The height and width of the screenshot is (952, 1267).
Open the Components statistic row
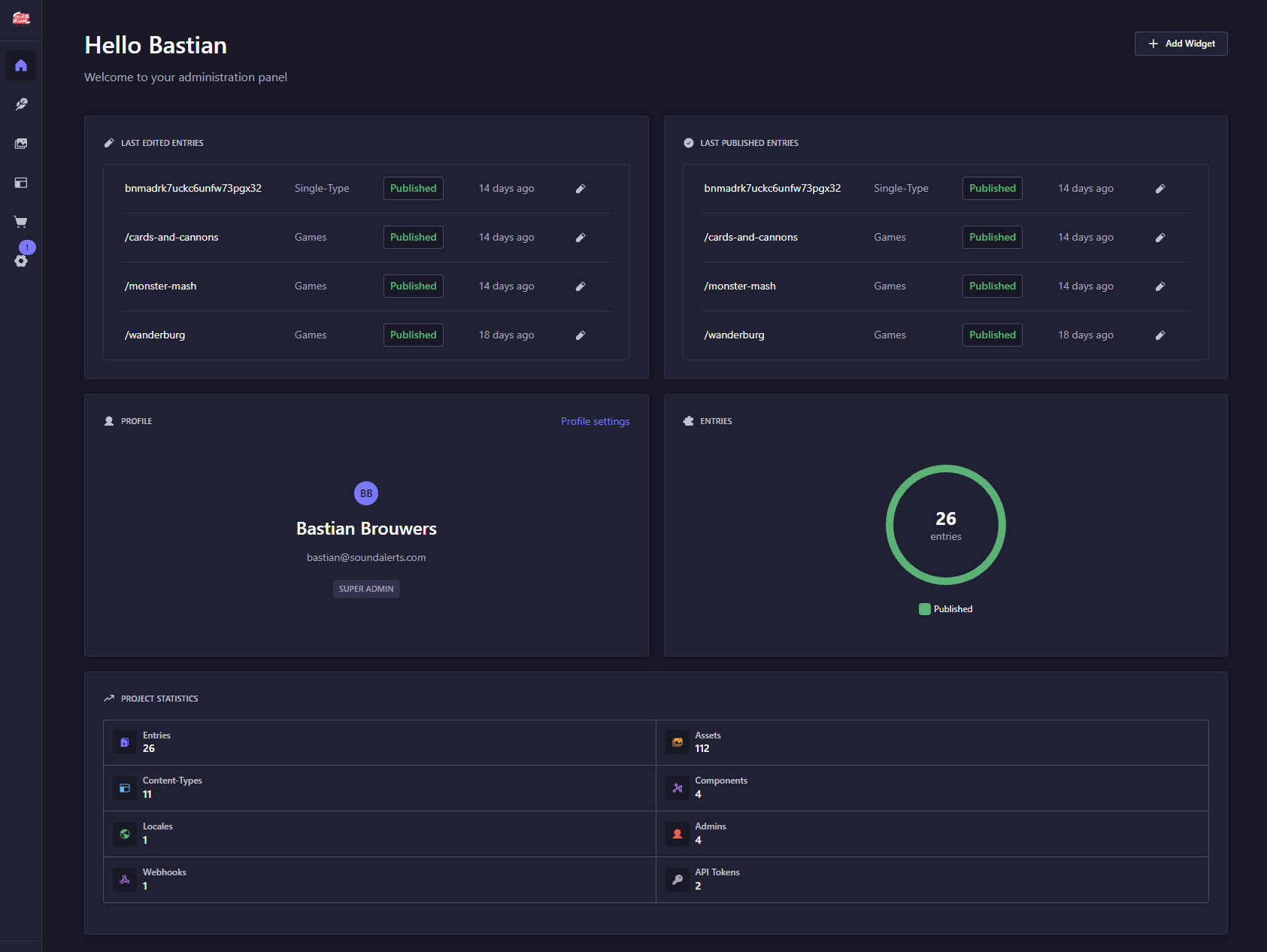point(932,788)
